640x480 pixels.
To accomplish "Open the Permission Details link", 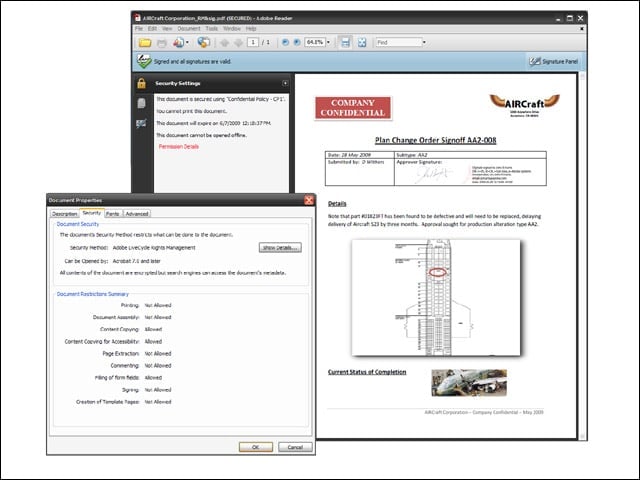I will 179,147.
